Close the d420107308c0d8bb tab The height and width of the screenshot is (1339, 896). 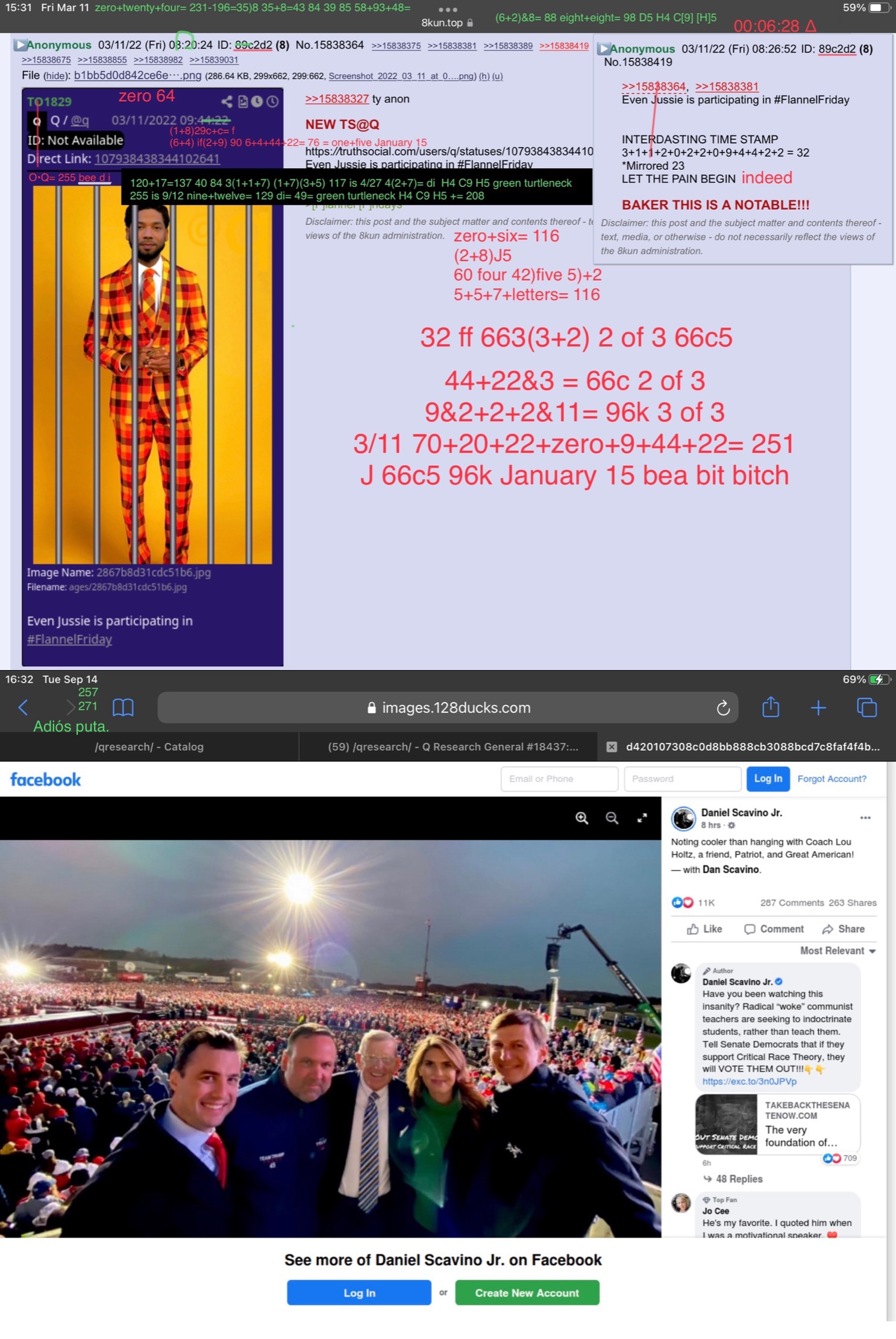pos(611,747)
